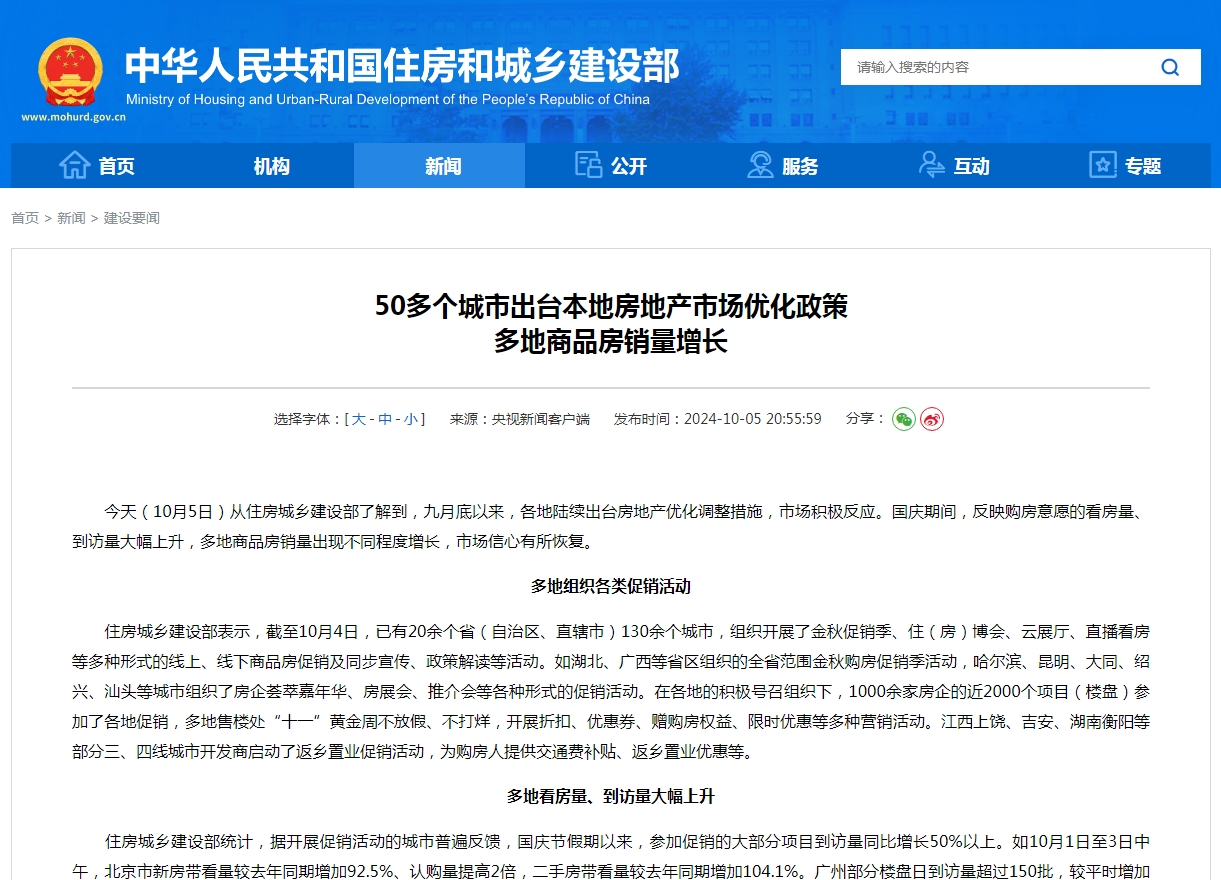Click the star icon beside 专题
Screen dimensions: 1221x880
point(1101,165)
